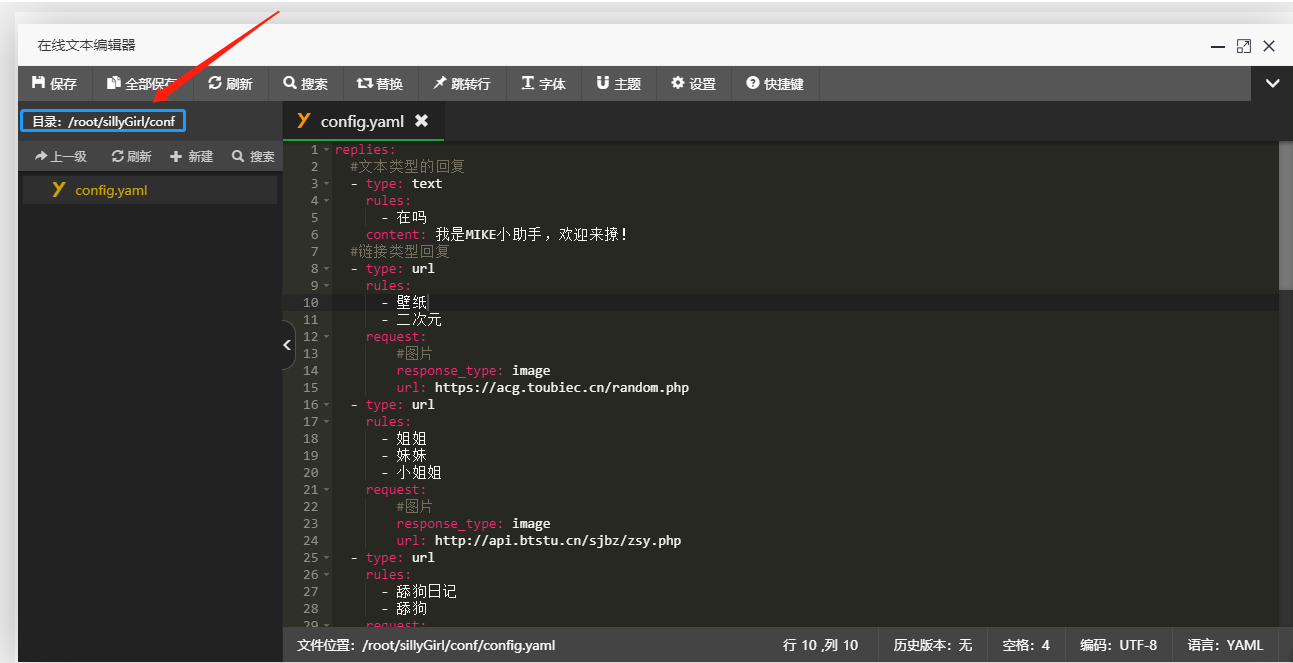This screenshot has width=1293, height=663.
Task: Fold the rules block at line 9
Action: point(326,286)
